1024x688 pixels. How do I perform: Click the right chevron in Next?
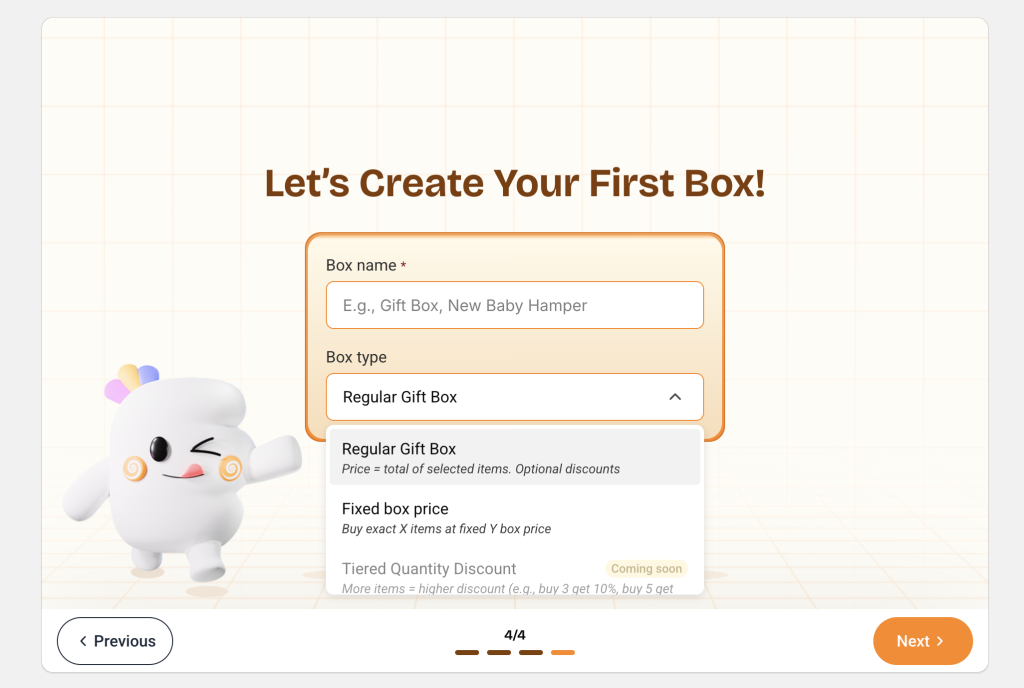tap(940, 641)
